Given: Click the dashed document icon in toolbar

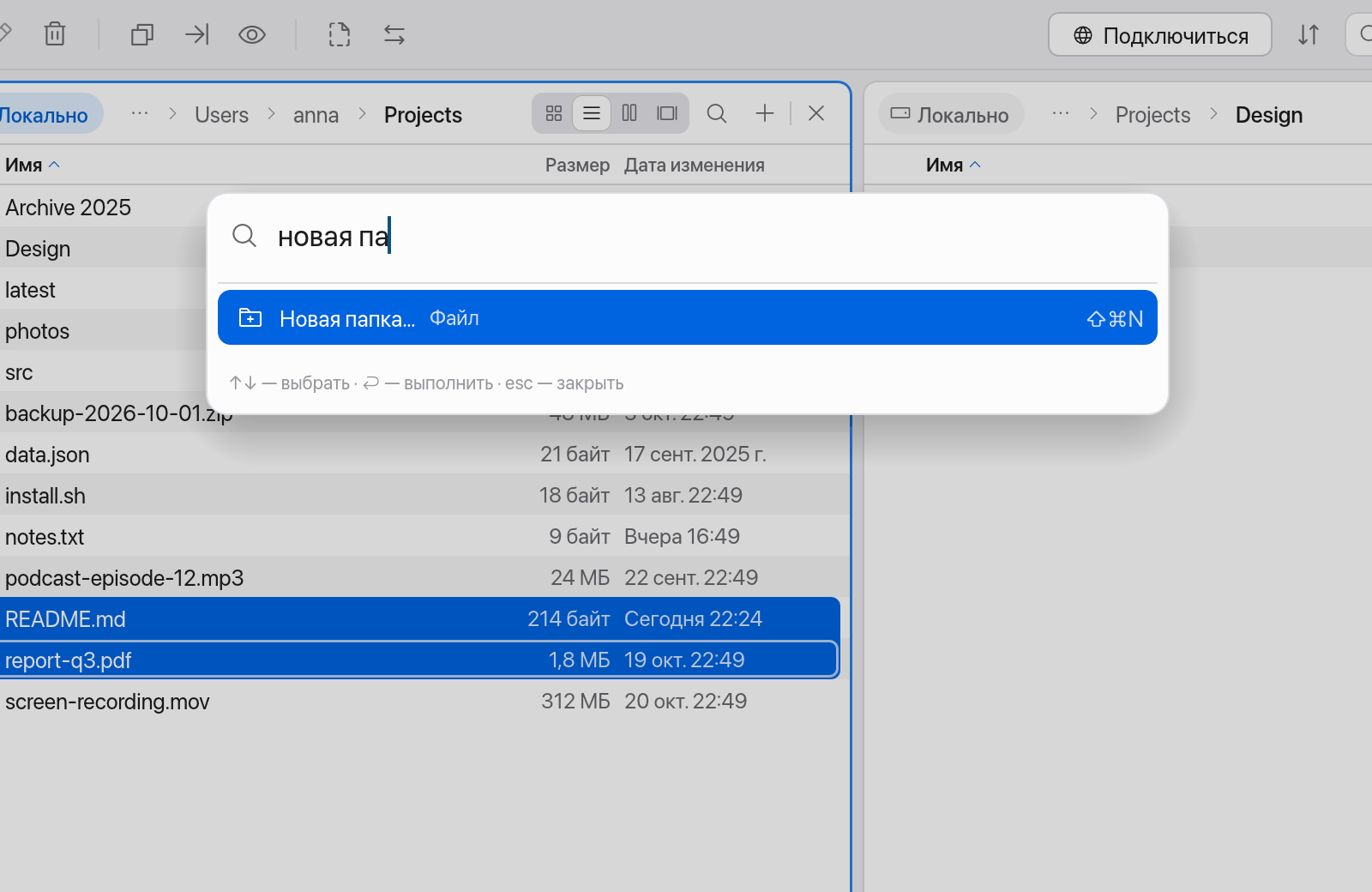Looking at the screenshot, I should [340, 34].
